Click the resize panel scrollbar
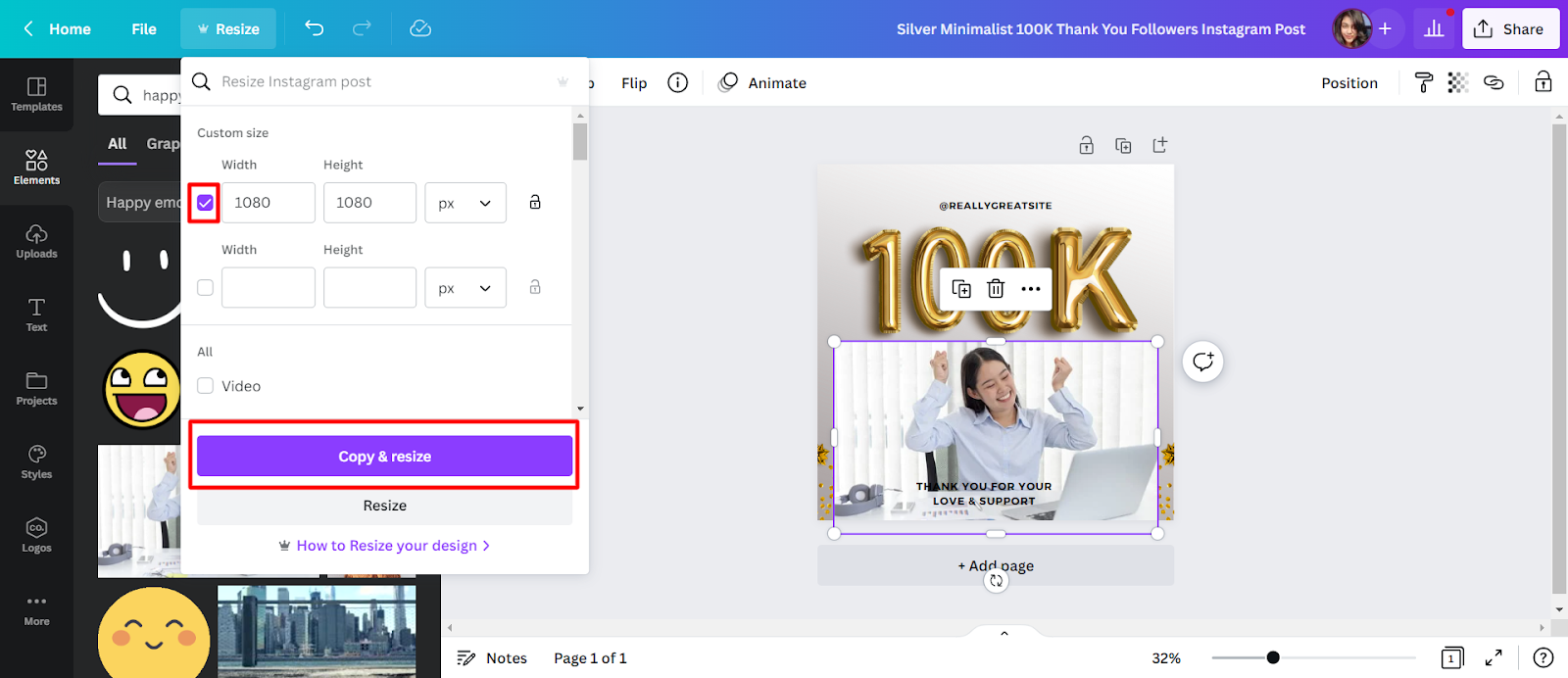The image size is (1568, 678). [x=580, y=140]
